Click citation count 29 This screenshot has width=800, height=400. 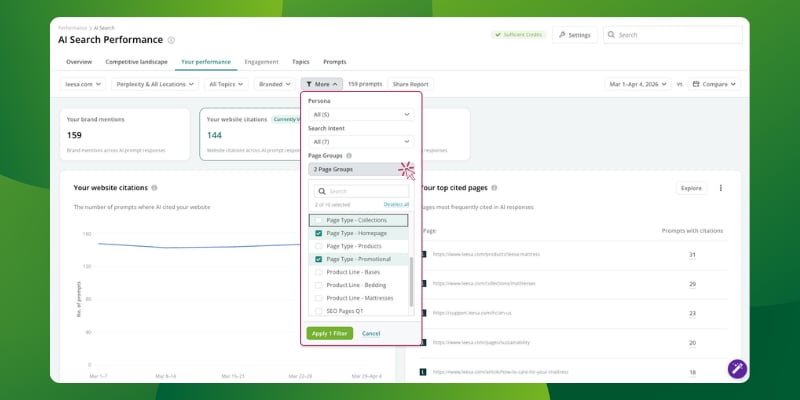pos(692,284)
